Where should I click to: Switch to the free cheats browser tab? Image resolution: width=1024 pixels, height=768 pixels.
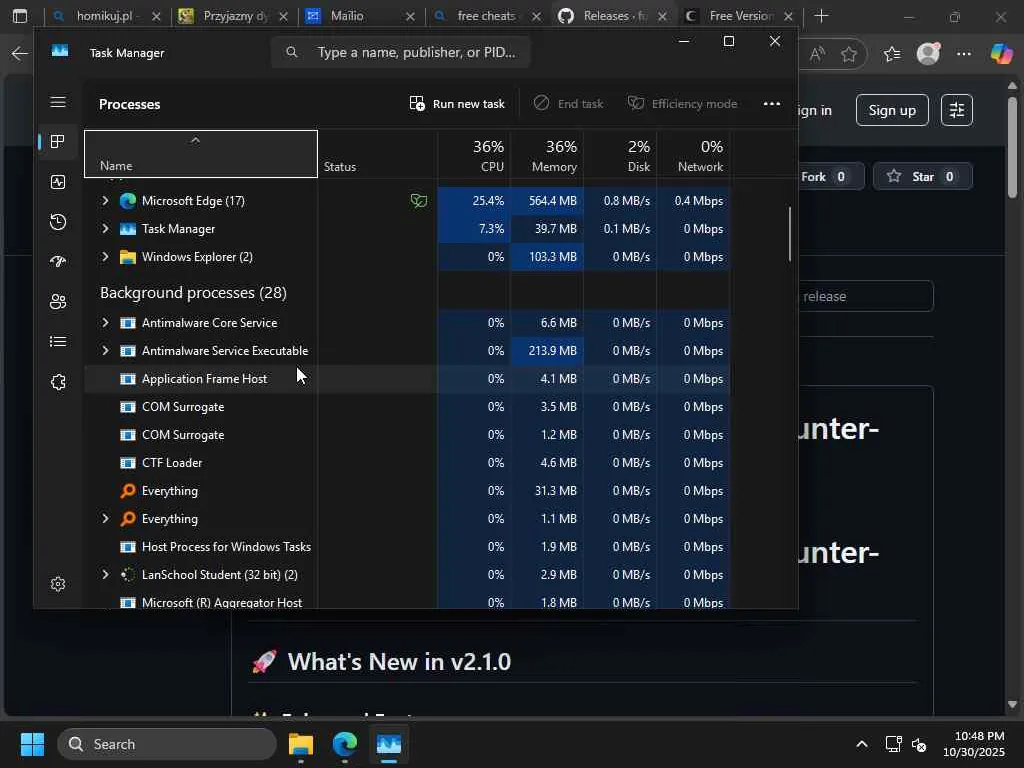pyautogui.click(x=487, y=16)
